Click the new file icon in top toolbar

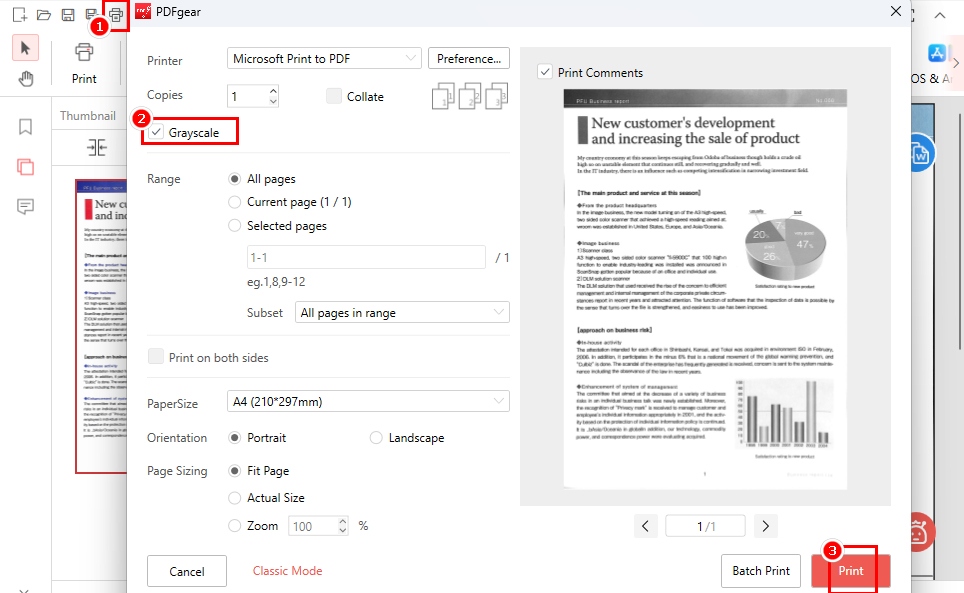click(x=18, y=15)
